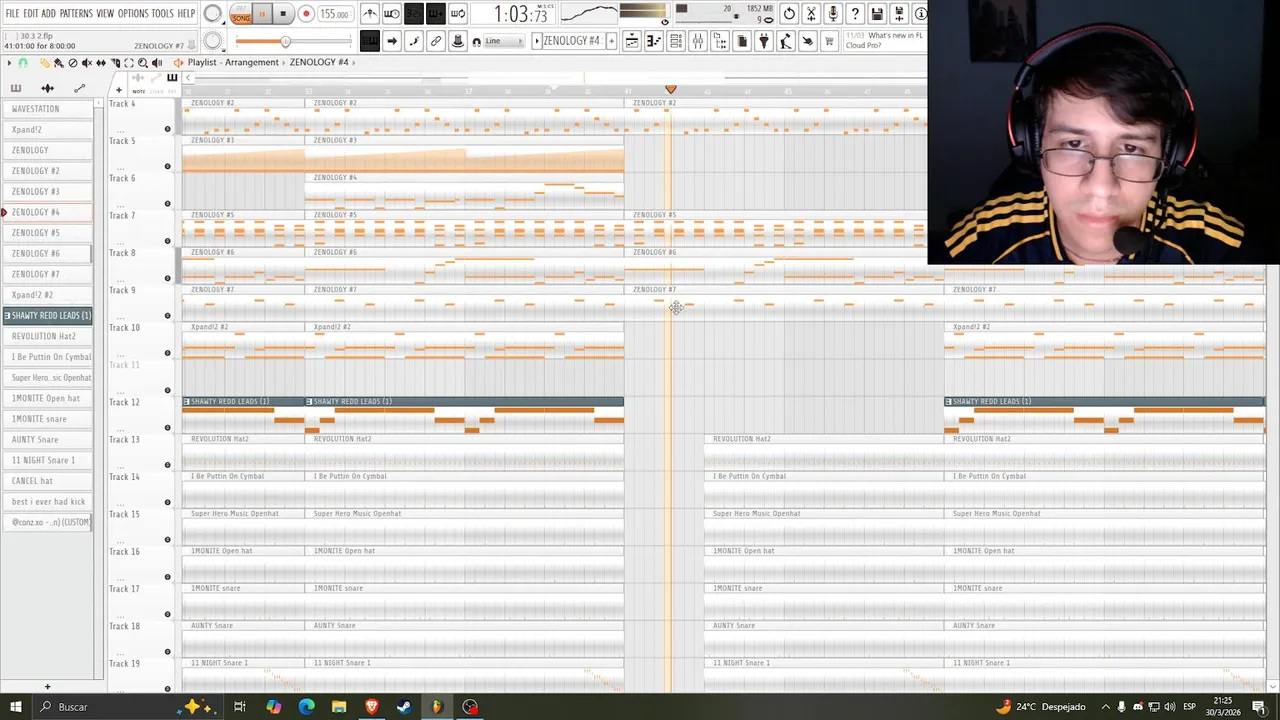This screenshot has height=720, width=1280.
Task: Select the Delete tool in playlist
Action: (73, 63)
